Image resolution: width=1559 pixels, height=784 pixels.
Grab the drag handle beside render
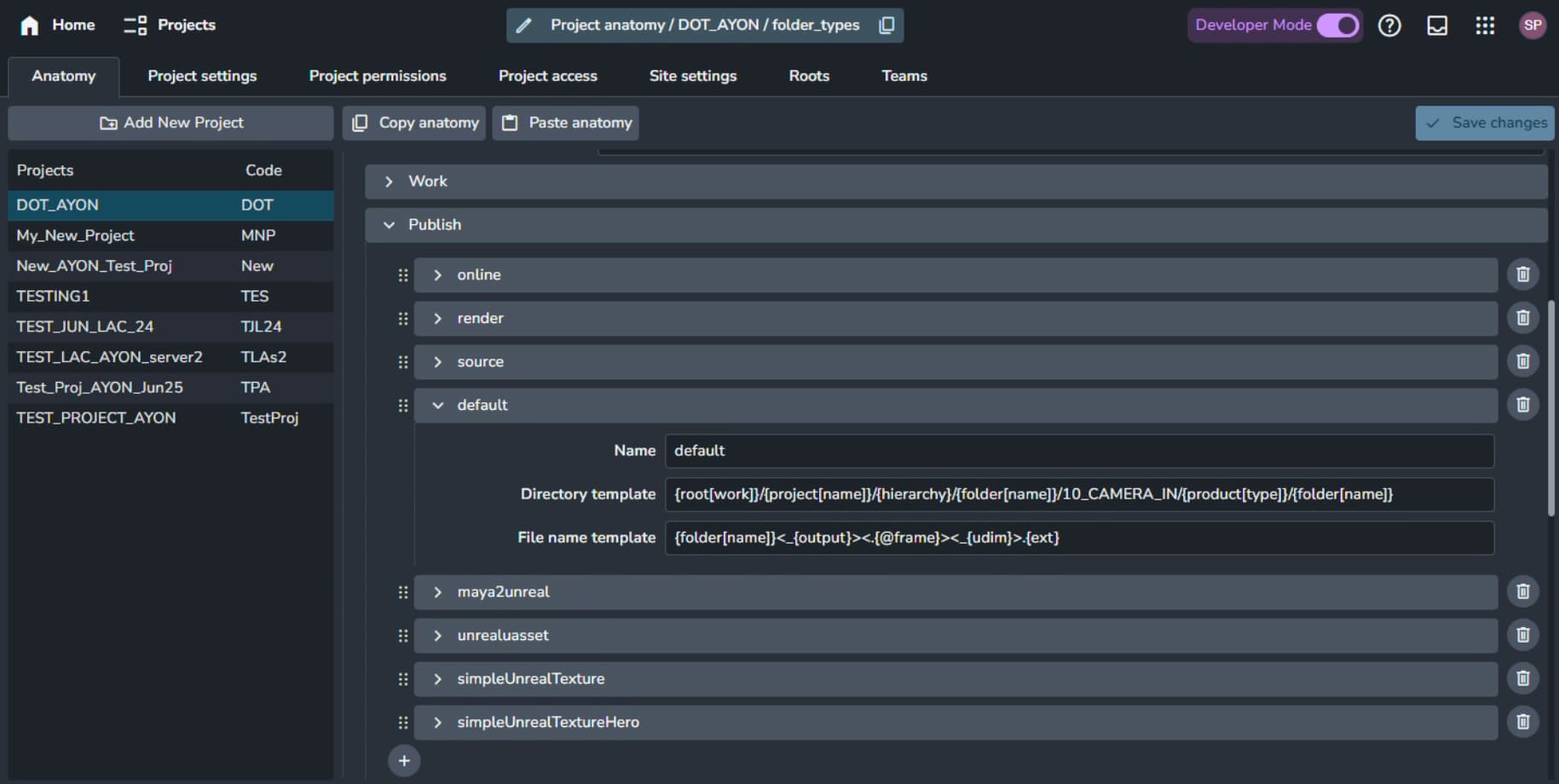(403, 319)
